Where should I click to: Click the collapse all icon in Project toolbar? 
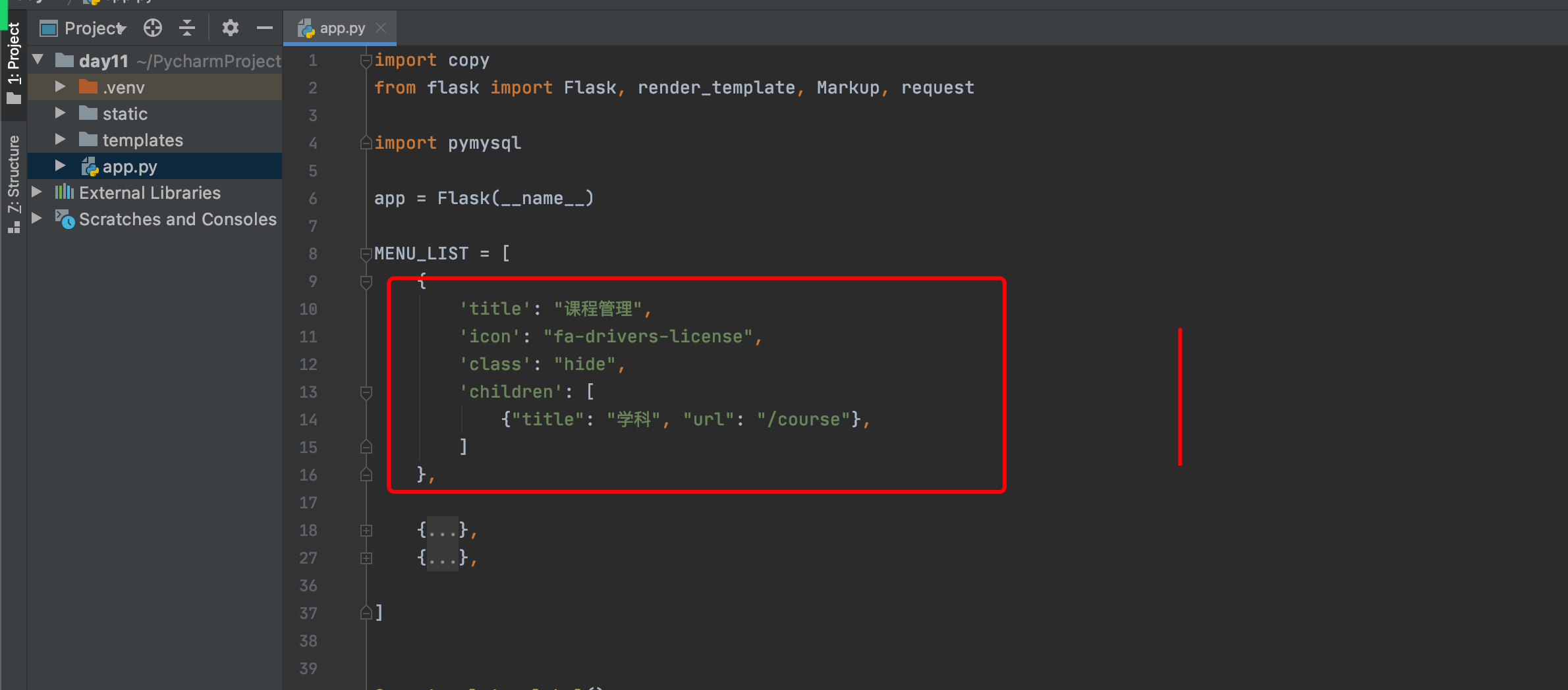click(187, 28)
